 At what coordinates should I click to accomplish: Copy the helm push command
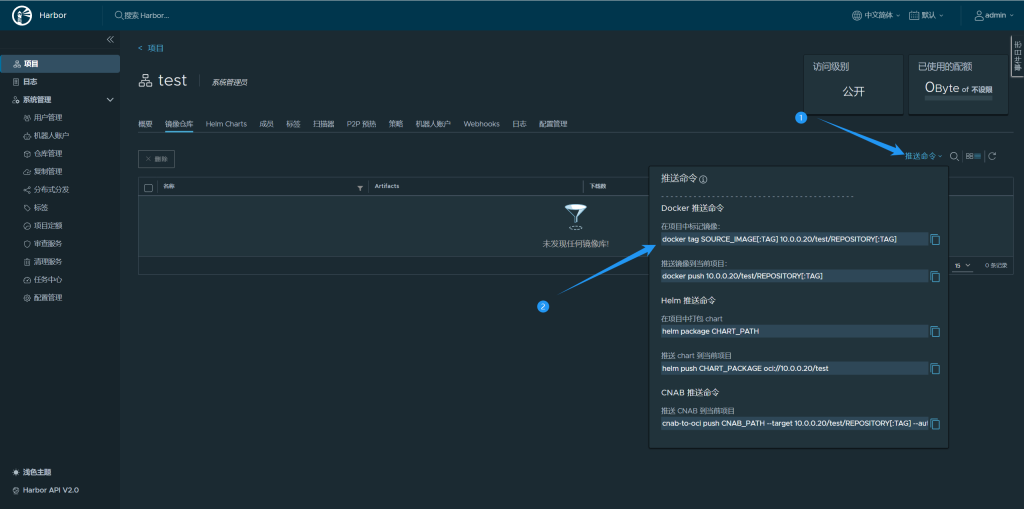pyautogui.click(x=935, y=368)
